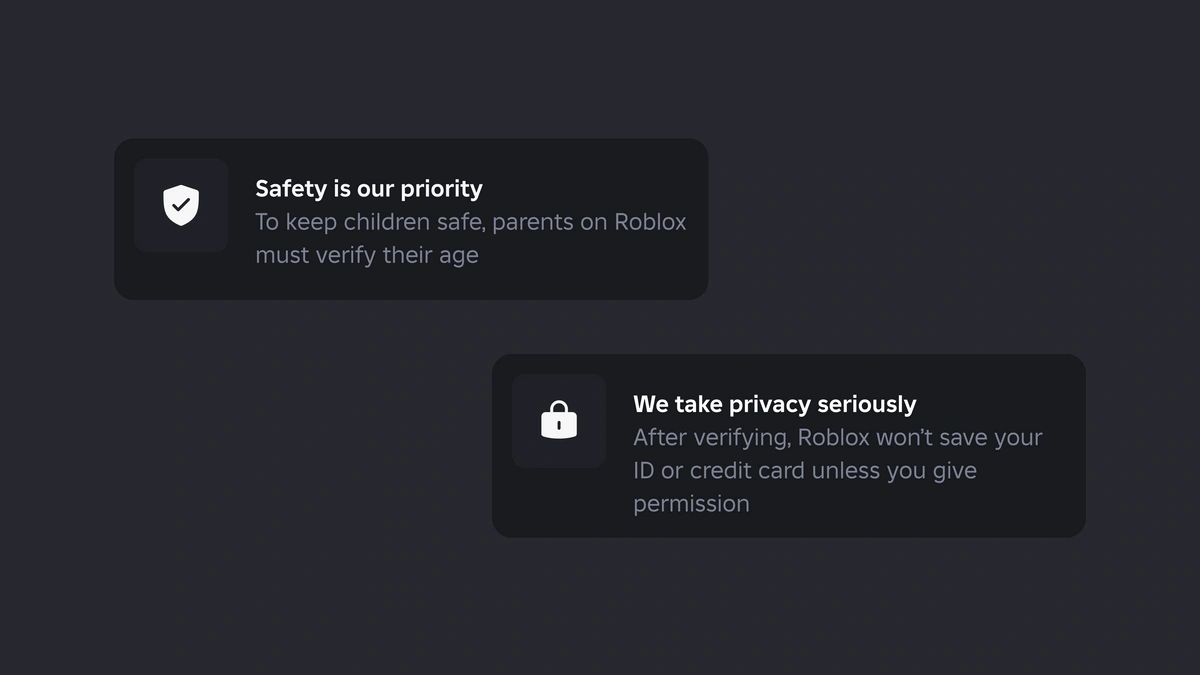This screenshot has width=1200, height=675.
Task: Open the Safety is our priority card
Action: (411, 219)
